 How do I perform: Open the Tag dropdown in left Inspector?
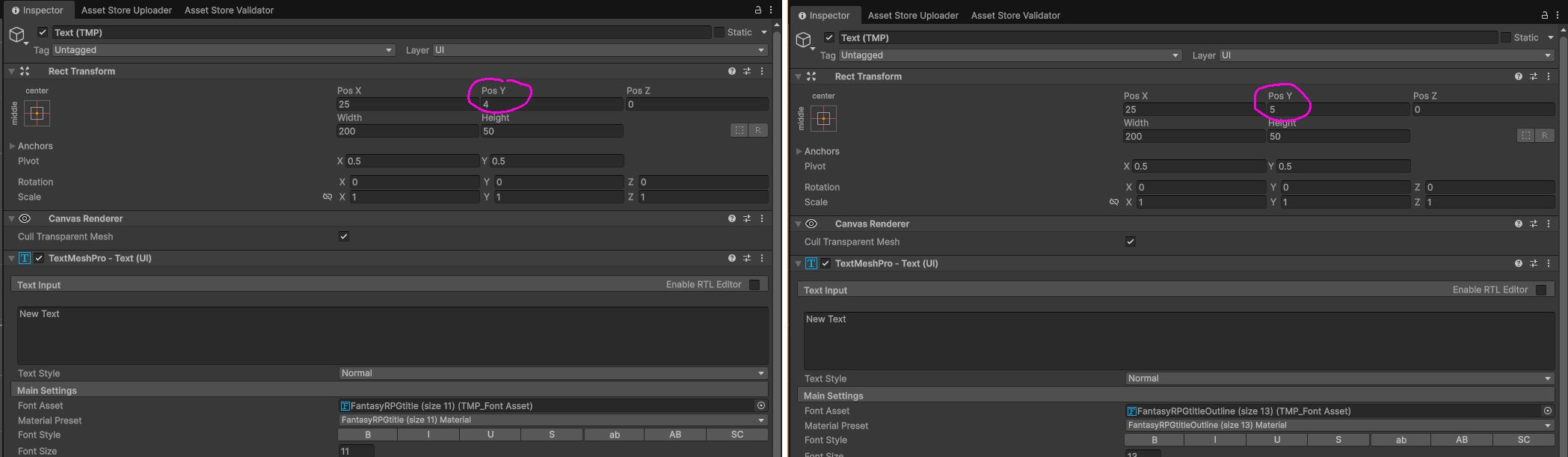[224, 50]
